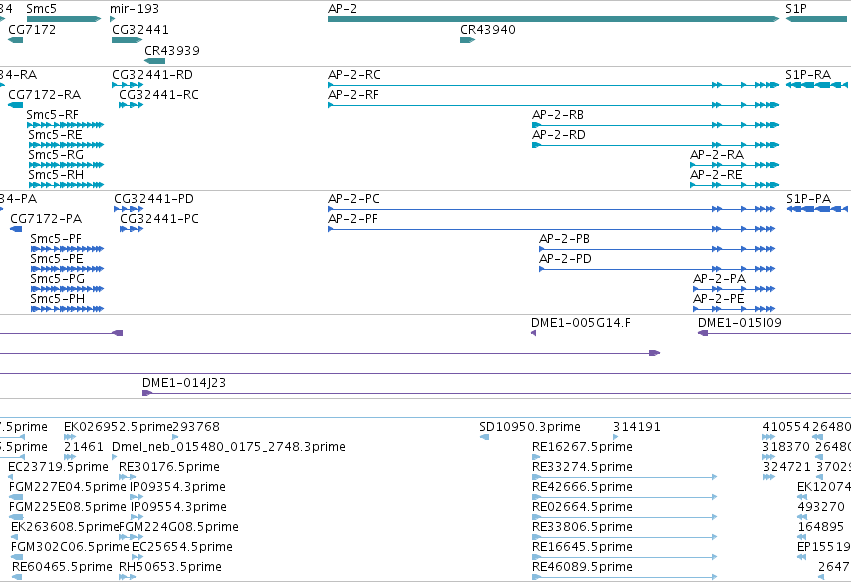
Task: Select transcript Smc5-RF
Action: point(65,125)
